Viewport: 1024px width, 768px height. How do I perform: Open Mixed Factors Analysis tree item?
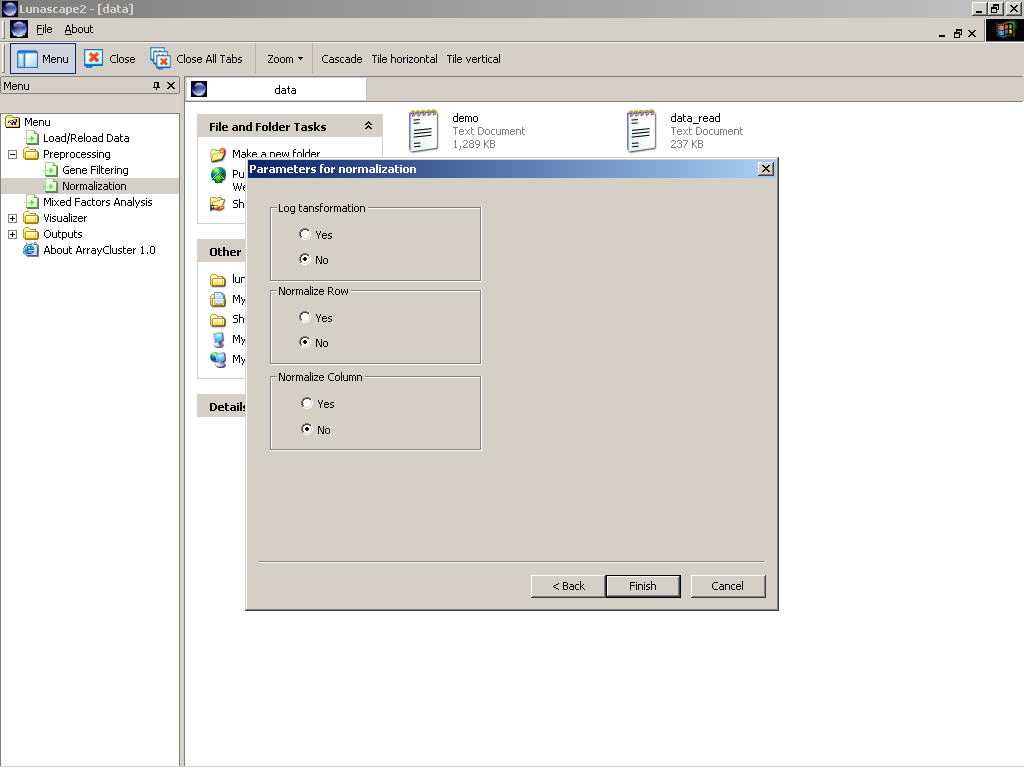97,202
